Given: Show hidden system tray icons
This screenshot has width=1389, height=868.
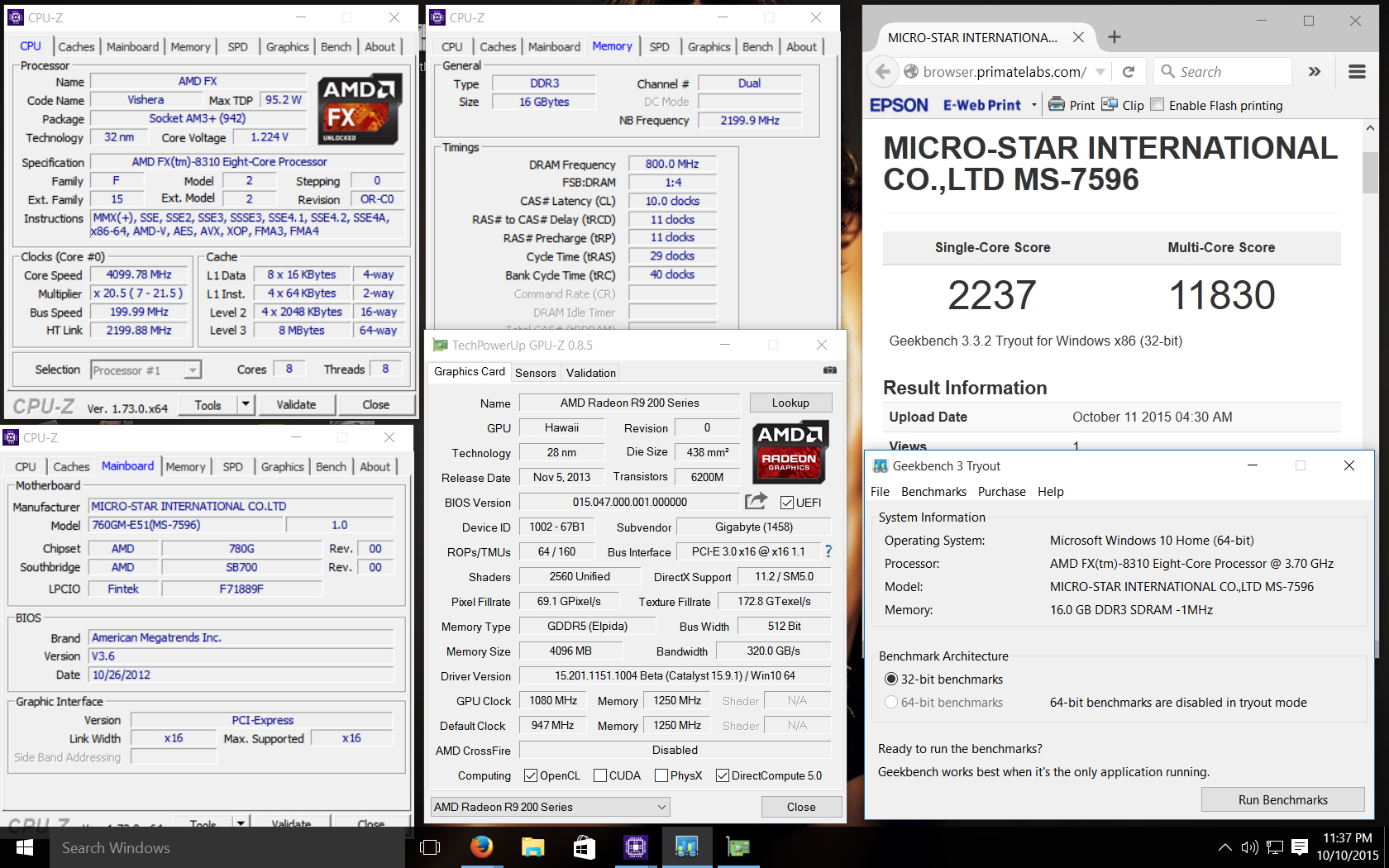Looking at the screenshot, I should click(1225, 847).
